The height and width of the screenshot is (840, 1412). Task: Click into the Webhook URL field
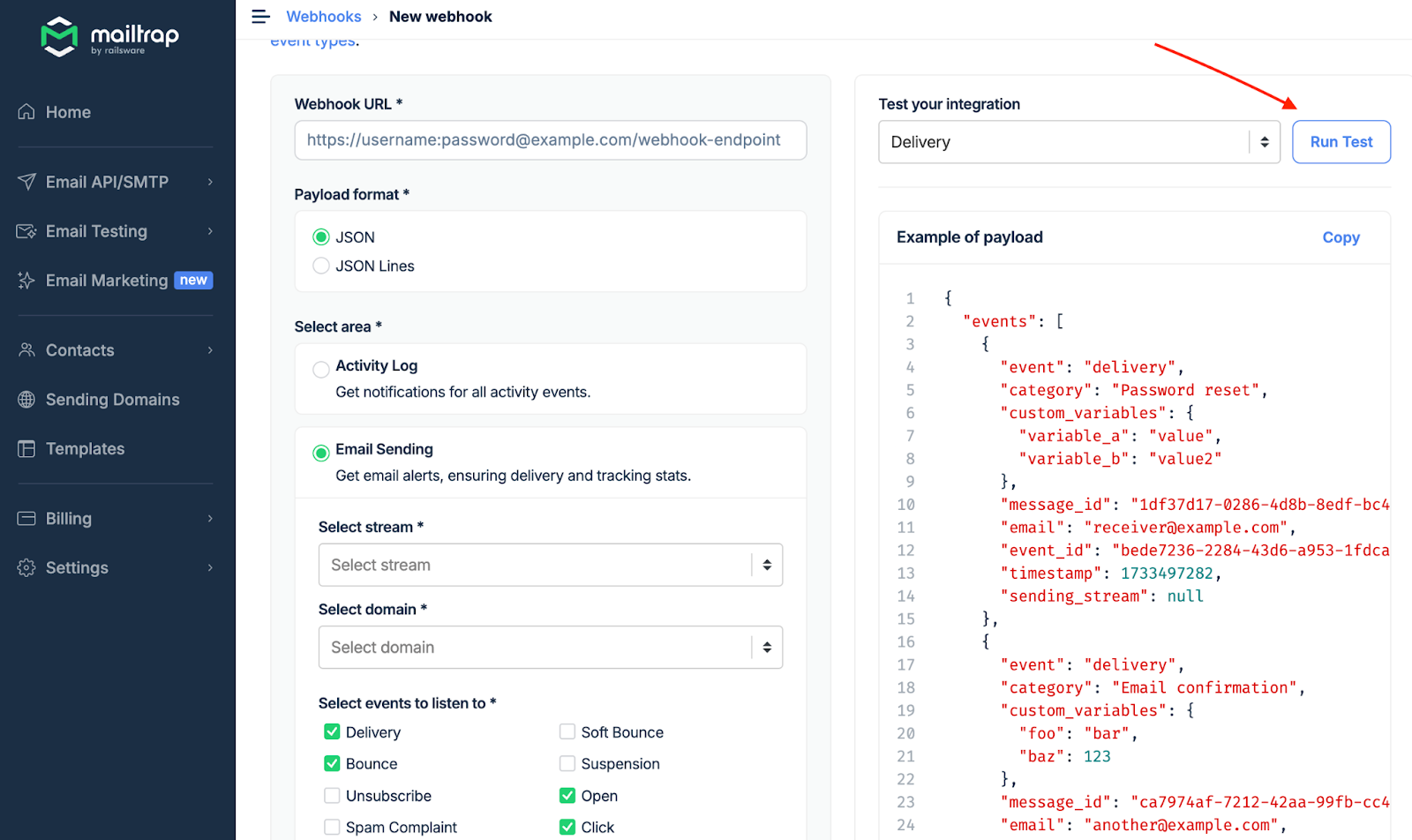550,140
